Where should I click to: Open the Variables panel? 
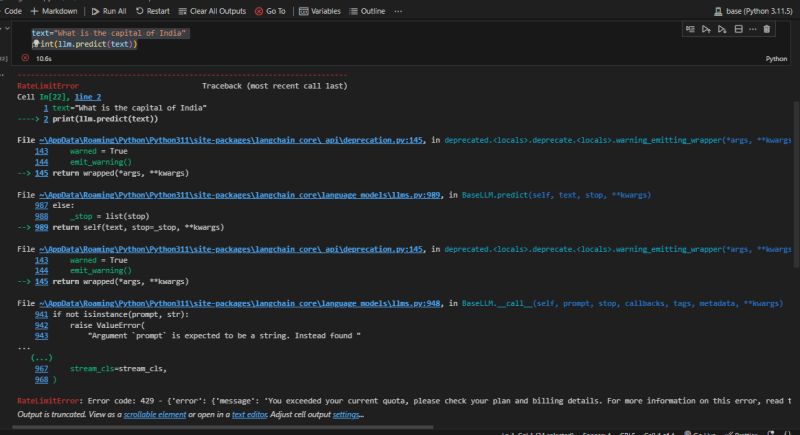click(x=320, y=11)
